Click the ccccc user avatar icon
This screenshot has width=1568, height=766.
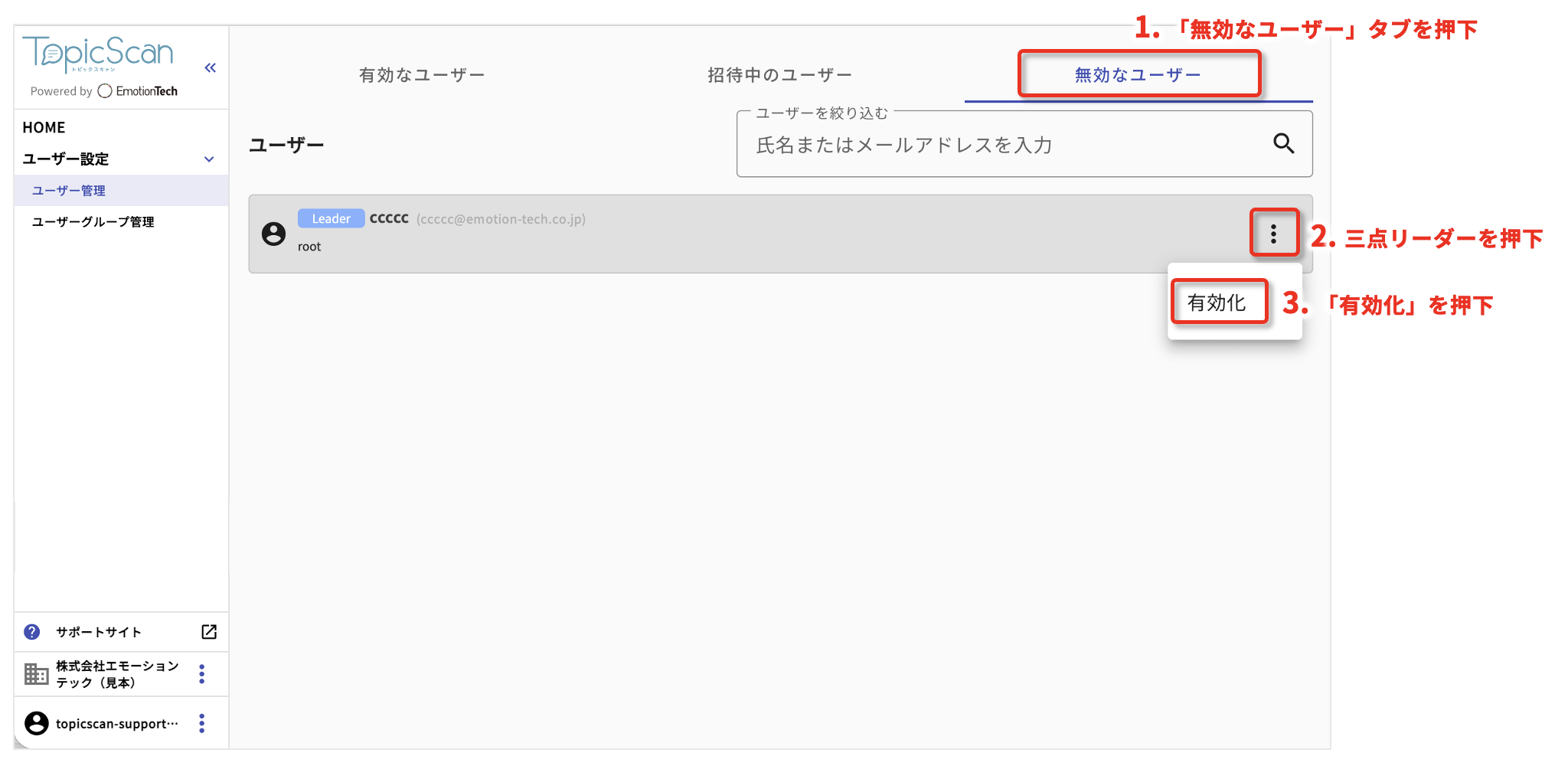tap(273, 234)
